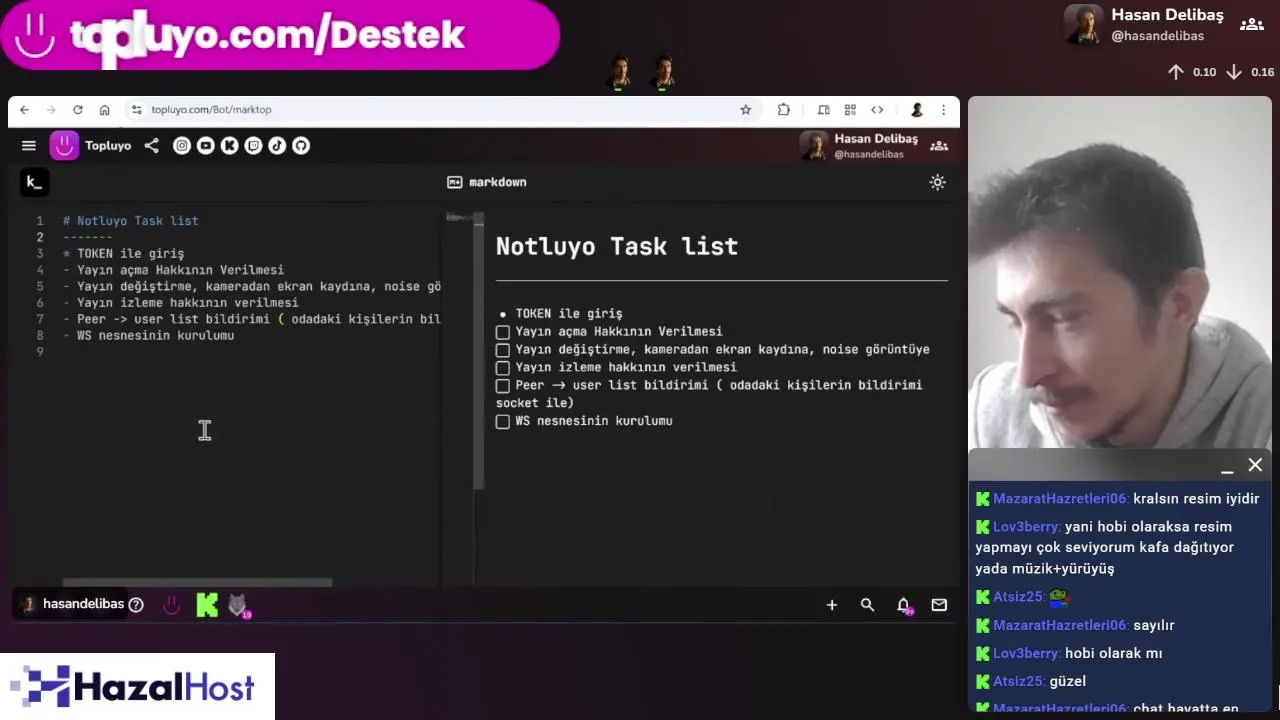The width and height of the screenshot is (1280, 720).
Task: Click the Topluyo smiley logo
Action: (65, 146)
